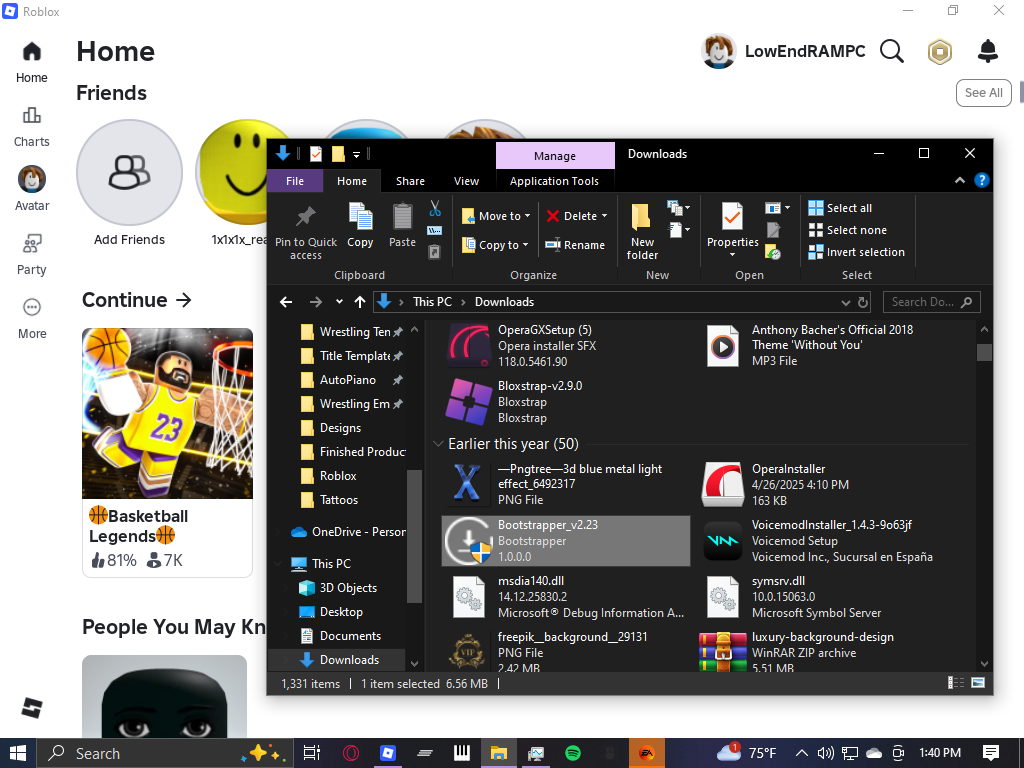
Task: Open Application Tools ribbon tab
Action: click(x=554, y=181)
